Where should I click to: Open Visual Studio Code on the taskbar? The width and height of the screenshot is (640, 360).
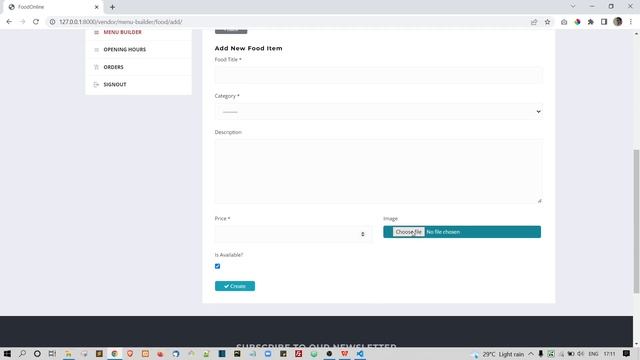tap(360, 353)
